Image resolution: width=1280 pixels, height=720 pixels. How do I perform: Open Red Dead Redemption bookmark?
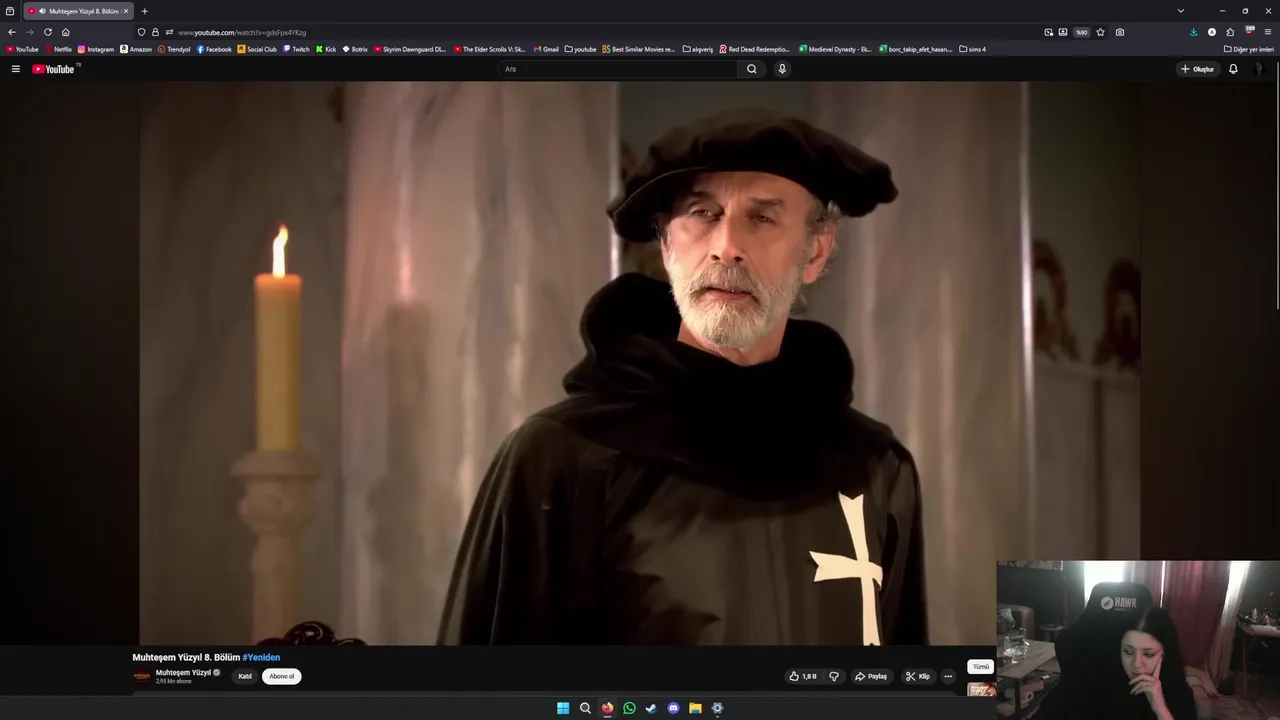tap(755, 49)
